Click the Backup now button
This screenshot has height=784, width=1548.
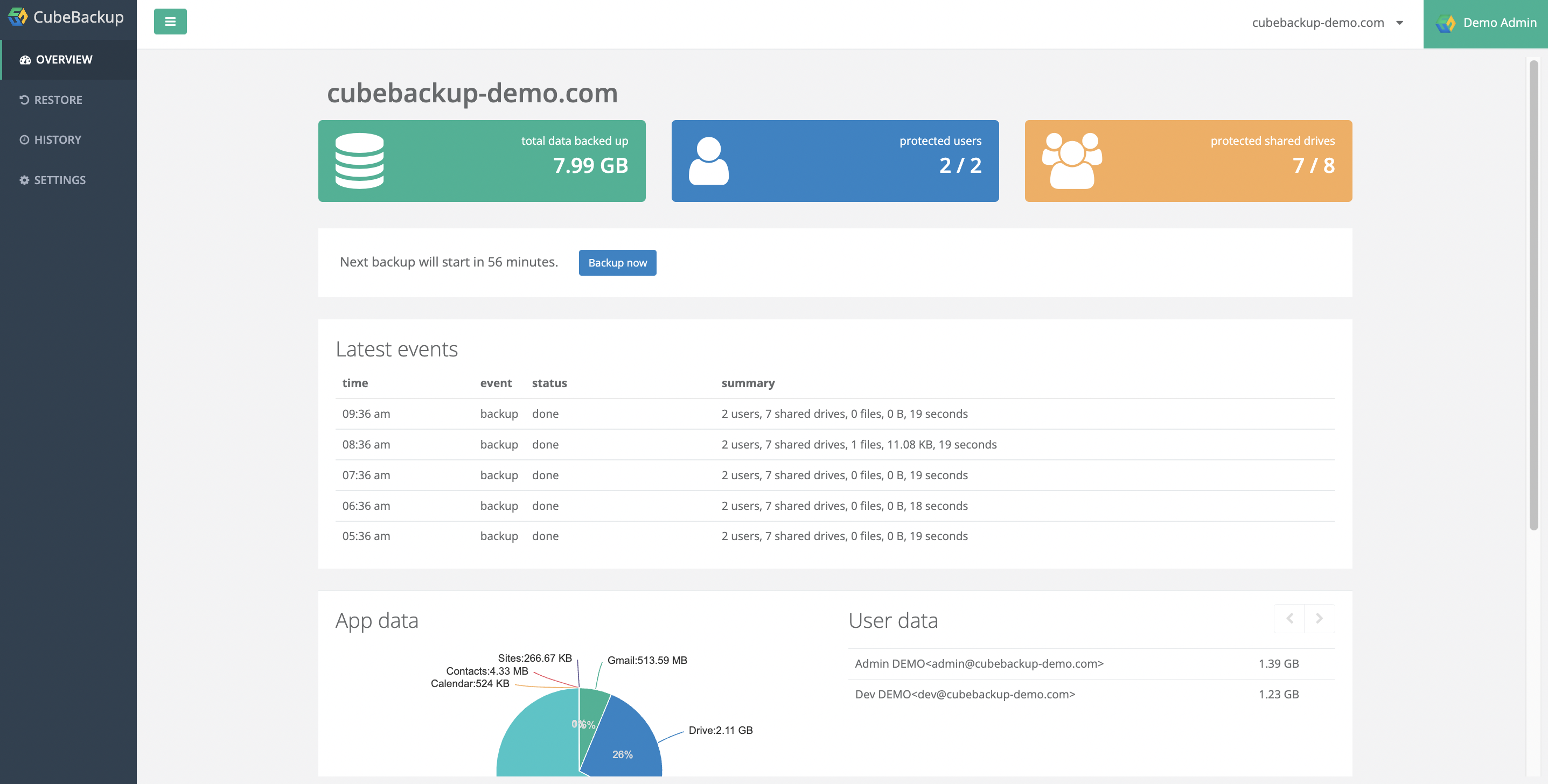[x=617, y=262]
